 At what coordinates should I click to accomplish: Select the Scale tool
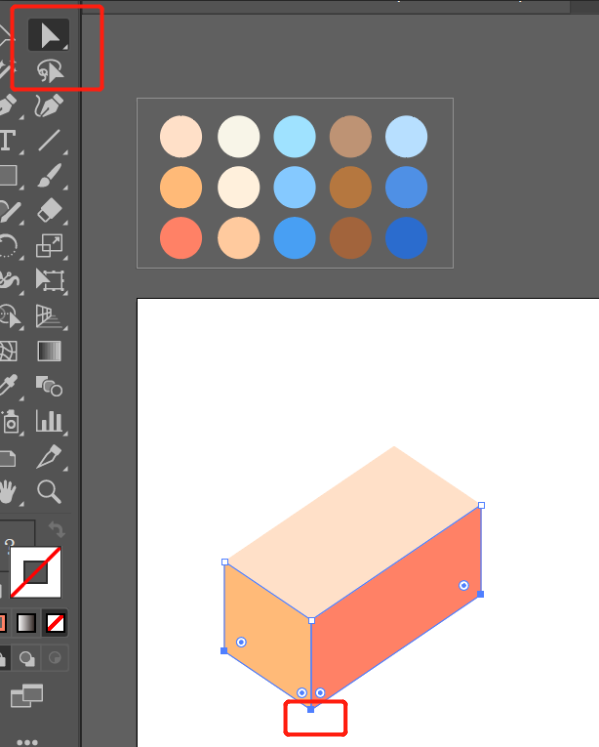click(49, 245)
